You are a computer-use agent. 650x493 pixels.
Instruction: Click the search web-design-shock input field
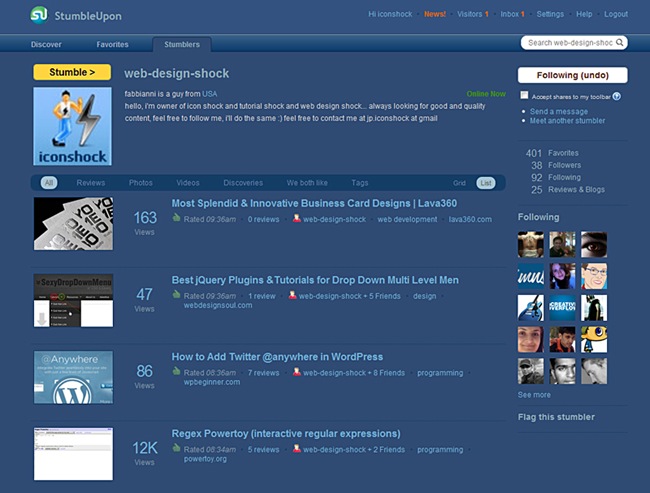(568, 43)
